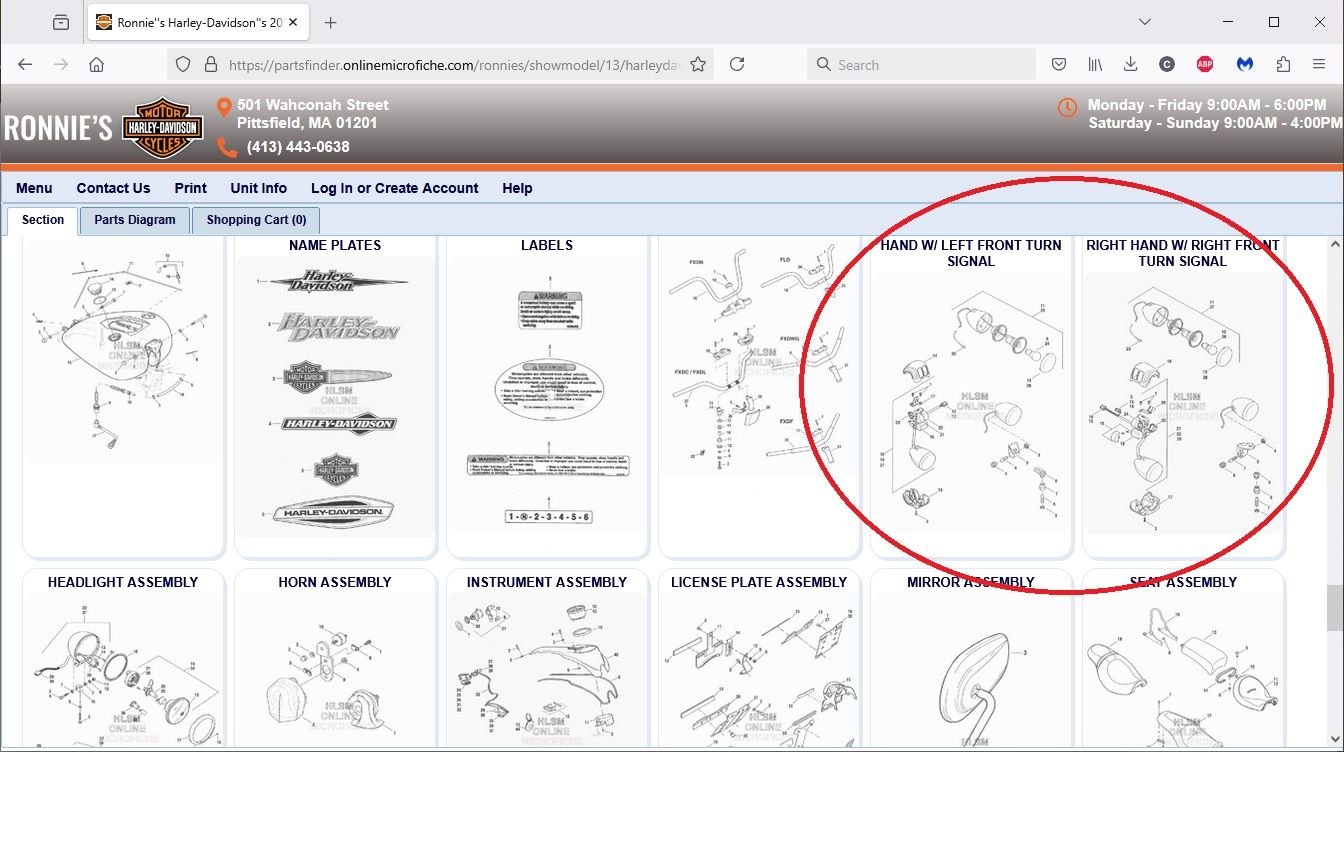Open the Firefox hamburger application menu
1344x859 pixels.
tap(1319, 64)
